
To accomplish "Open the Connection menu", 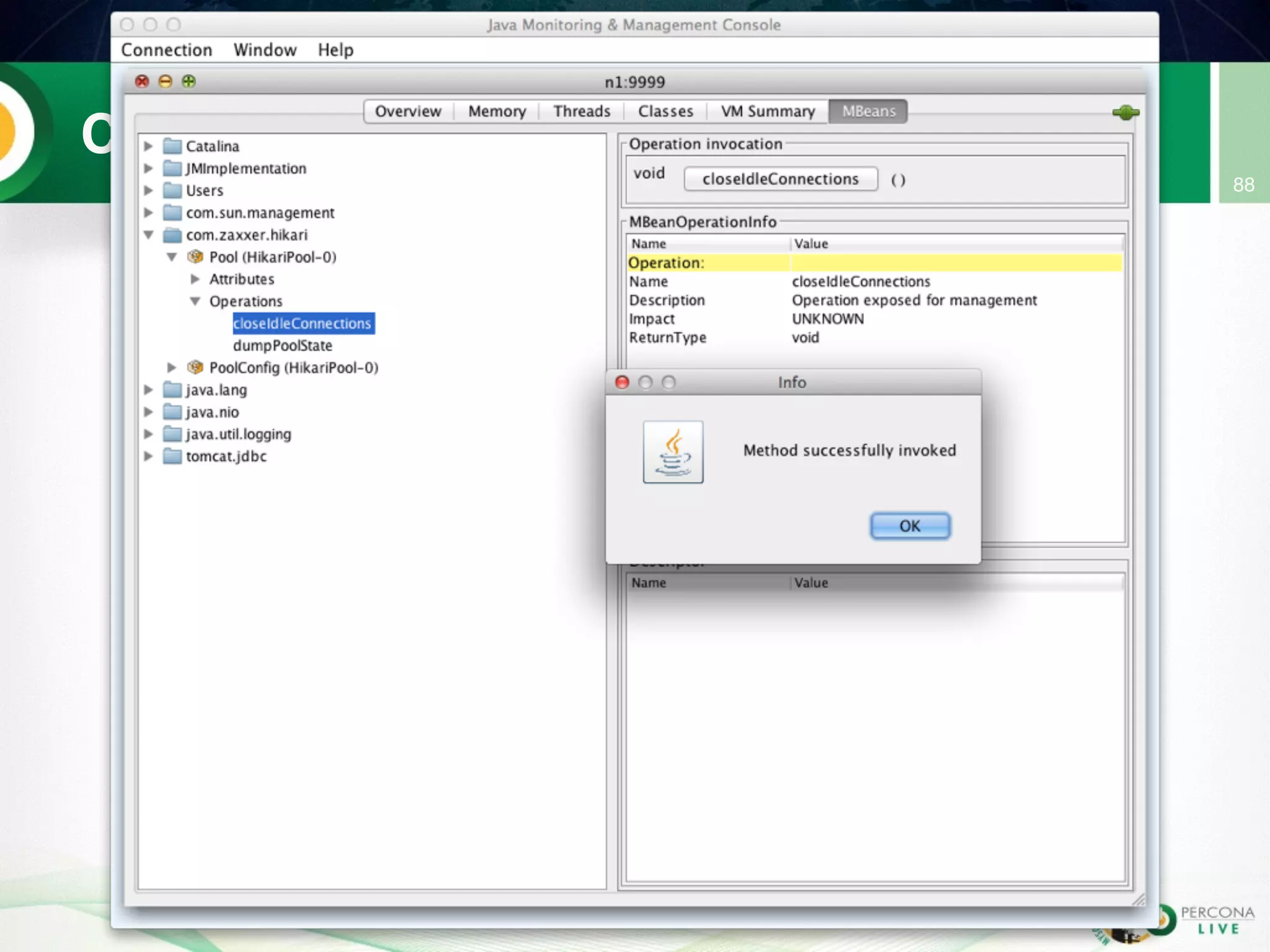I will (x=166, y=50).
